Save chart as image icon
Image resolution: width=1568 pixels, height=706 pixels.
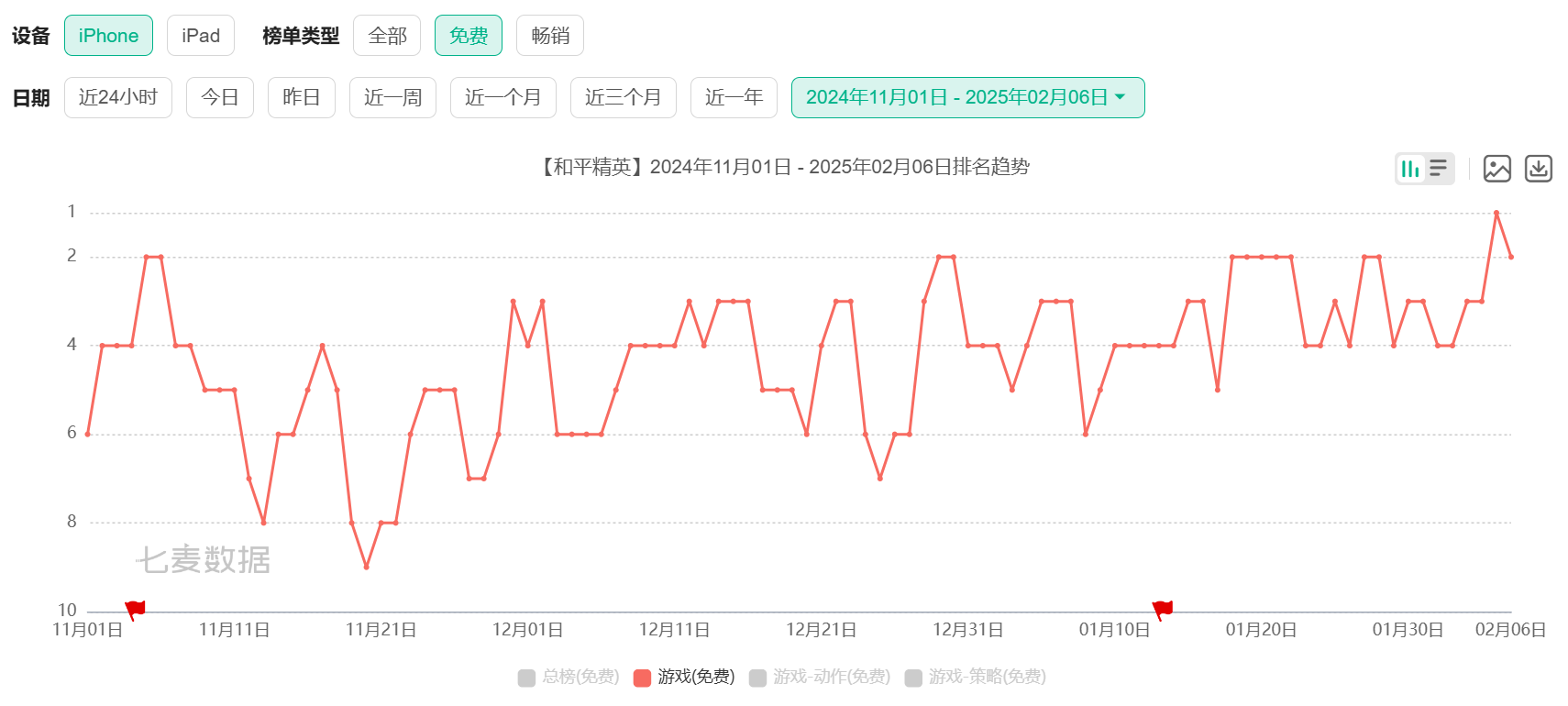1497,169
